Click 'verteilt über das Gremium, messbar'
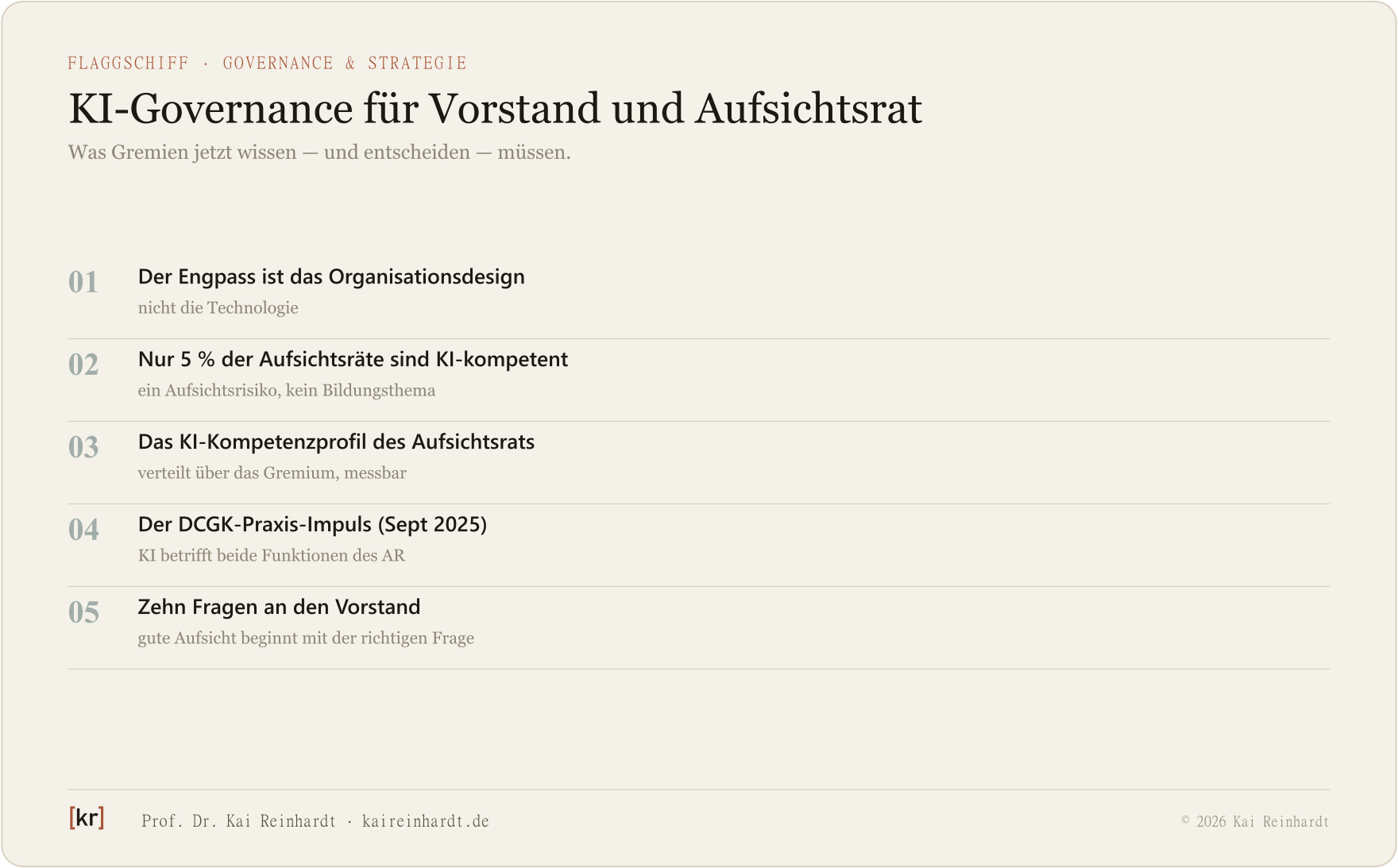The height and width of the screenshot is (868, 1398). point(272,473)
